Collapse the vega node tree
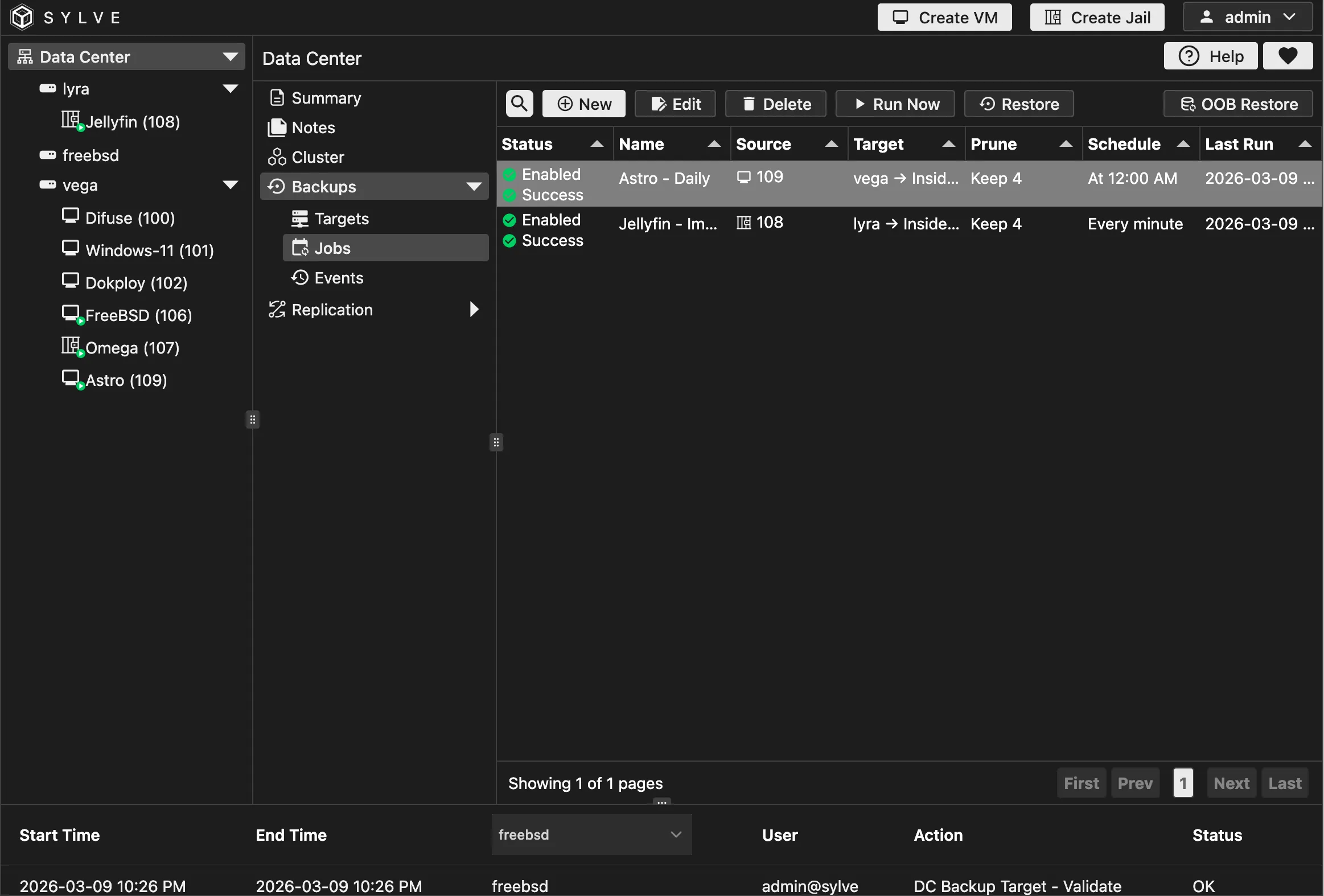Viewport: 1324px width, 896px height. tap(230, 185)
